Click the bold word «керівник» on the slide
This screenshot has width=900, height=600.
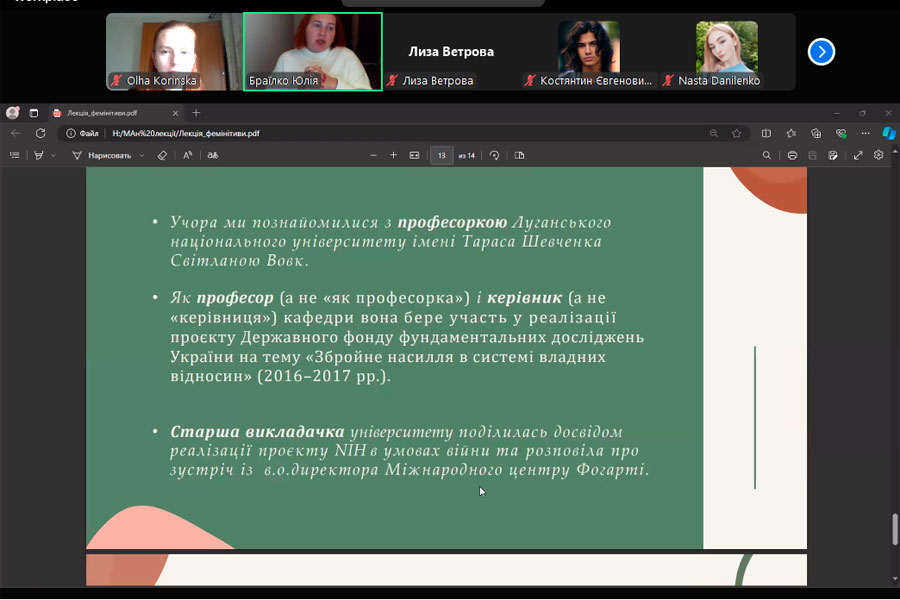(x=524, y=297)
